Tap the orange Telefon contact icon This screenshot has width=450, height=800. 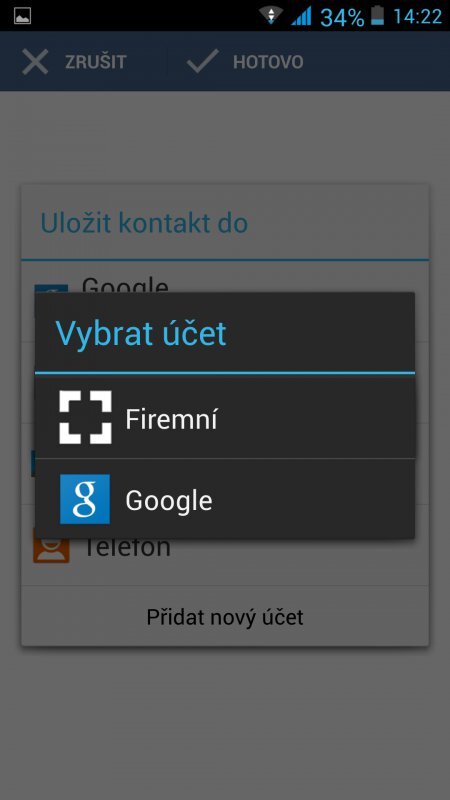coord(51,546)
